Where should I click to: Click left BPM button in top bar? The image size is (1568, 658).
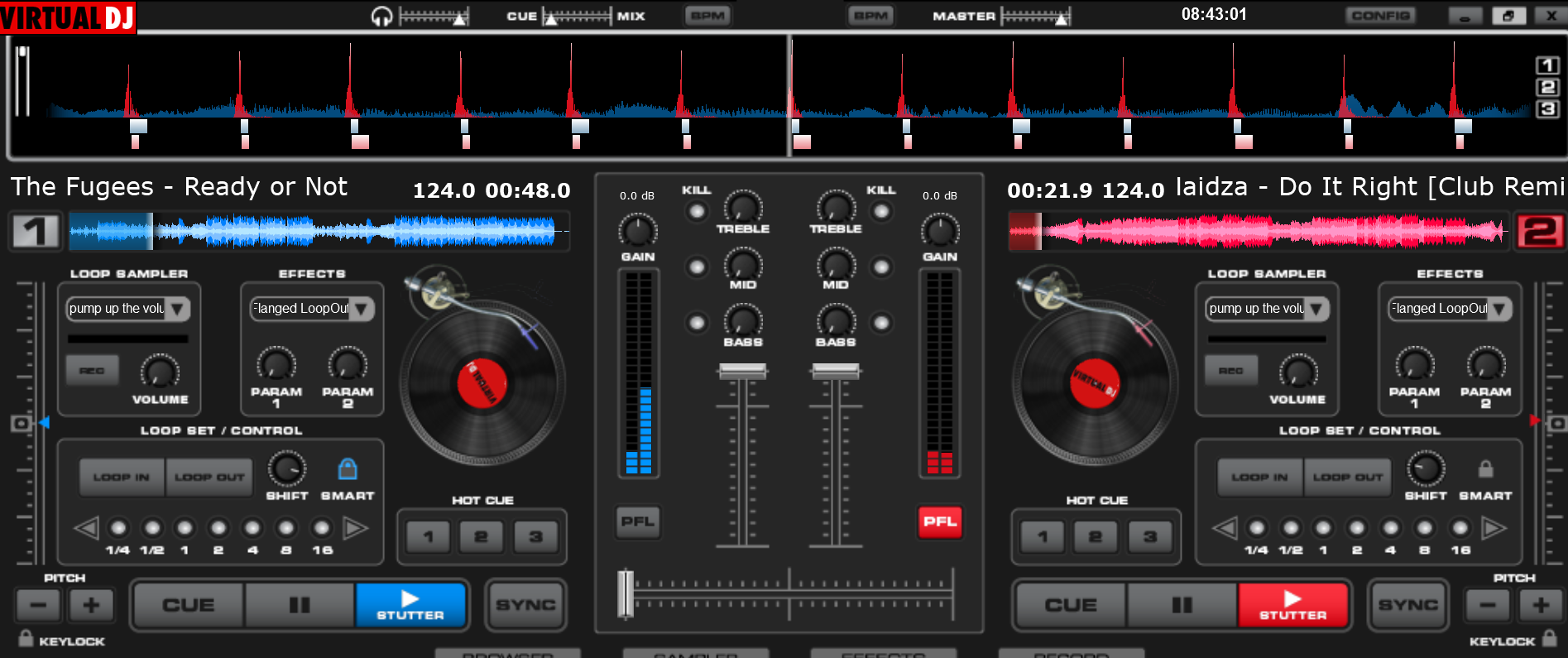click(707, 16)
